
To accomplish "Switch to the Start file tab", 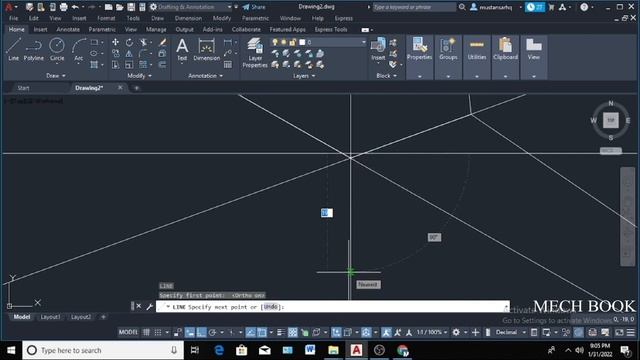I will [x=23, y=88].
